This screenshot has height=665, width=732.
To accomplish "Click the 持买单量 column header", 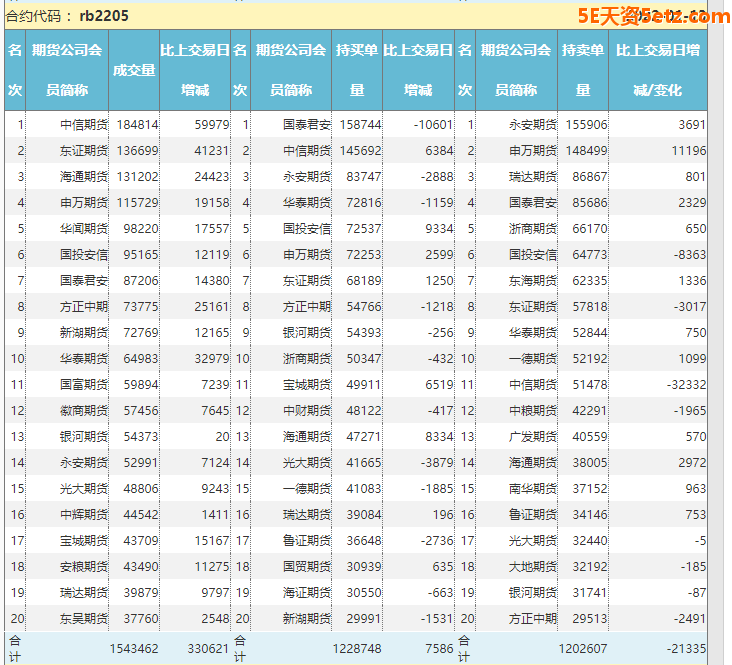I will (x=357, y=70).
